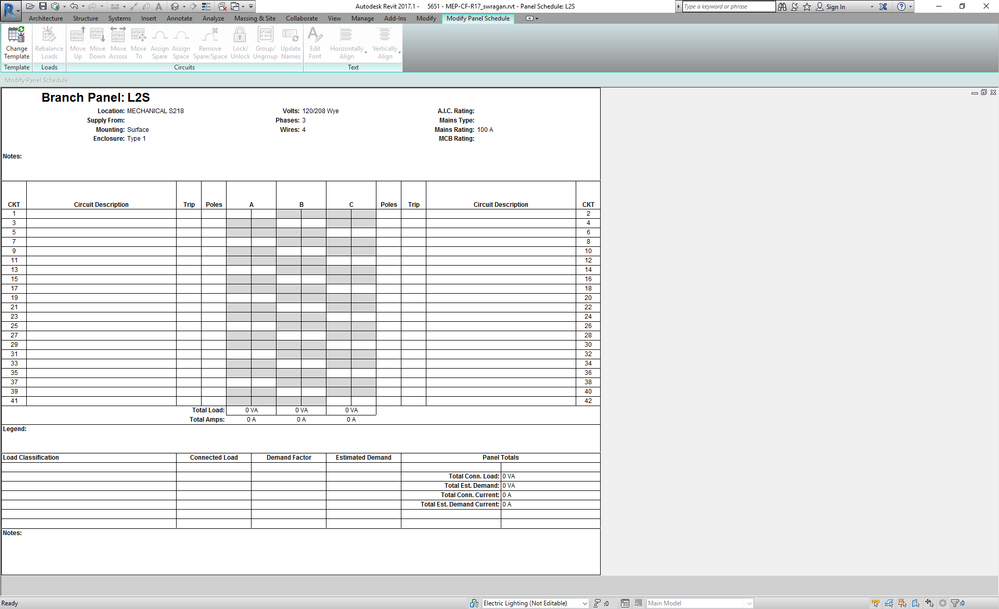This screenshot has width=999, height=609.
Task: Click Edit Font tool
Action: click(x=315, y=43)
